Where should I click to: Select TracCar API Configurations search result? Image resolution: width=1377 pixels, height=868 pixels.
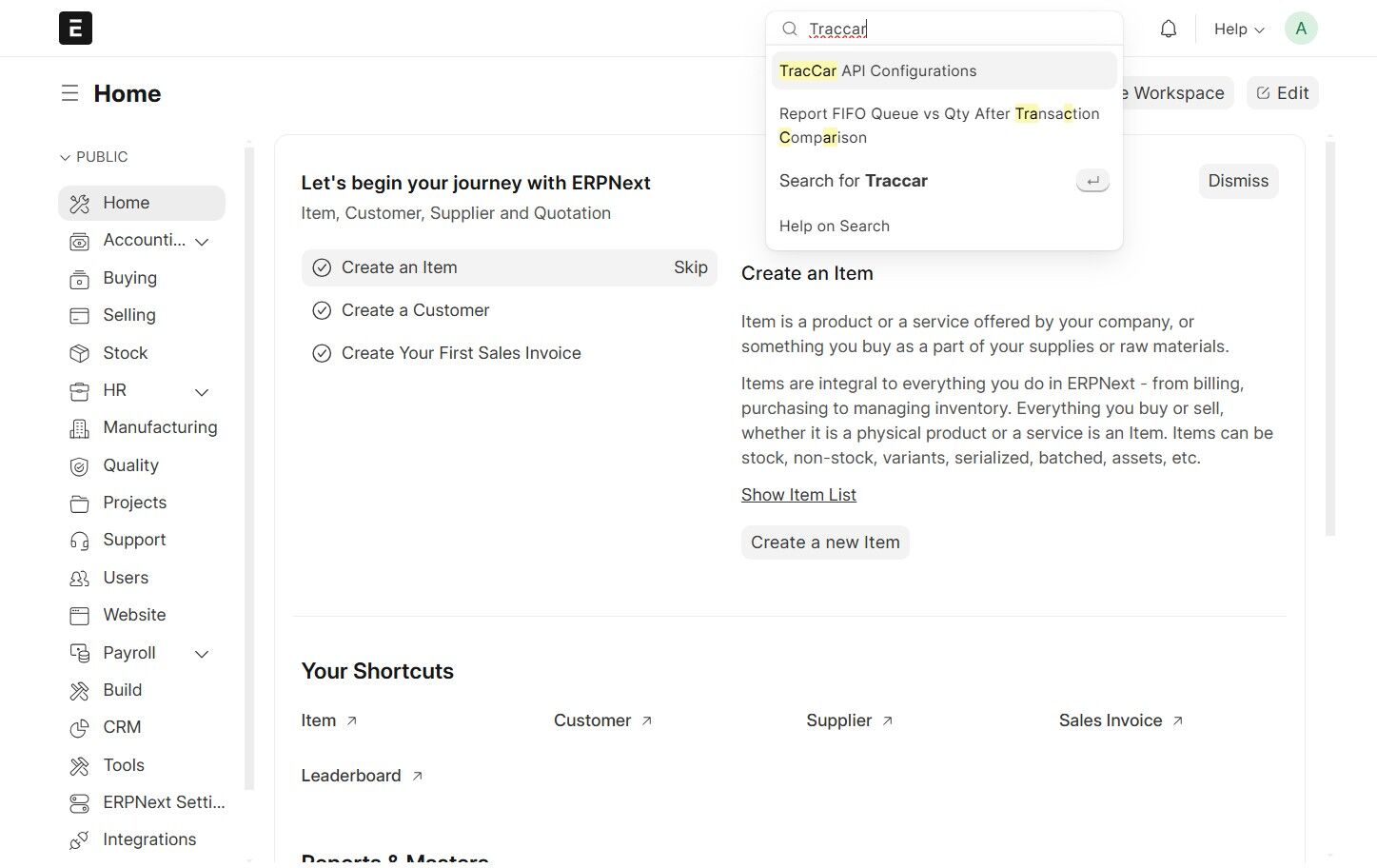click(x=877, y=71)
